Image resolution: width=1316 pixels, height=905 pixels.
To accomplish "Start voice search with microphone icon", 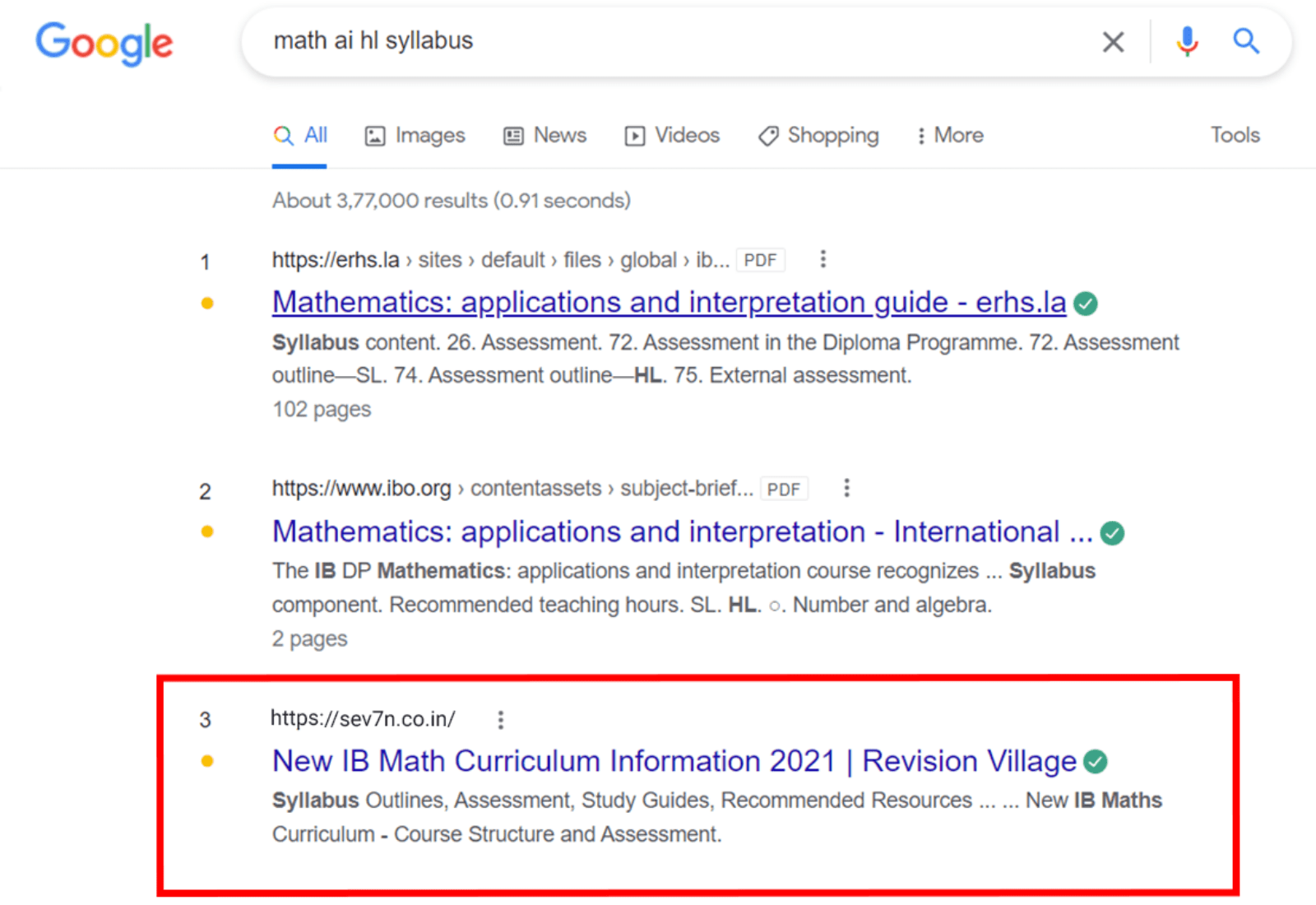I will point(1187,41).
